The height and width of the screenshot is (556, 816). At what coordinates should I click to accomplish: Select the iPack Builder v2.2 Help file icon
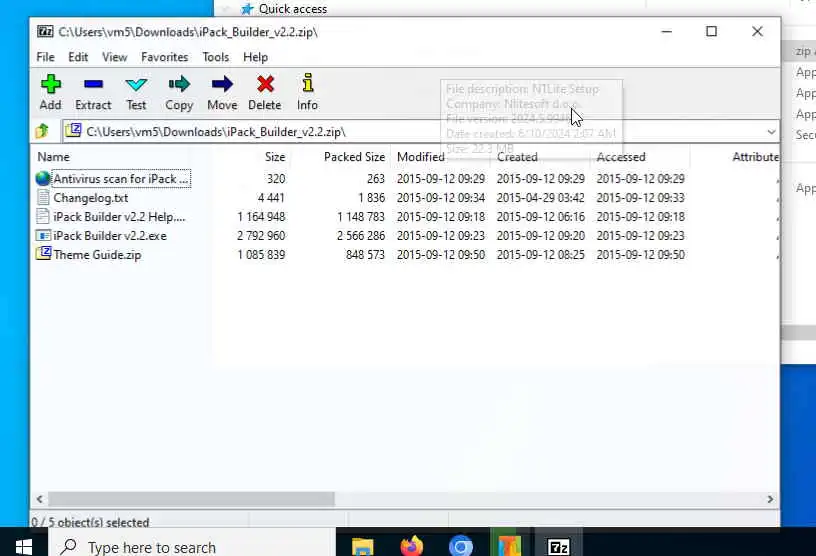click(43, 216)
